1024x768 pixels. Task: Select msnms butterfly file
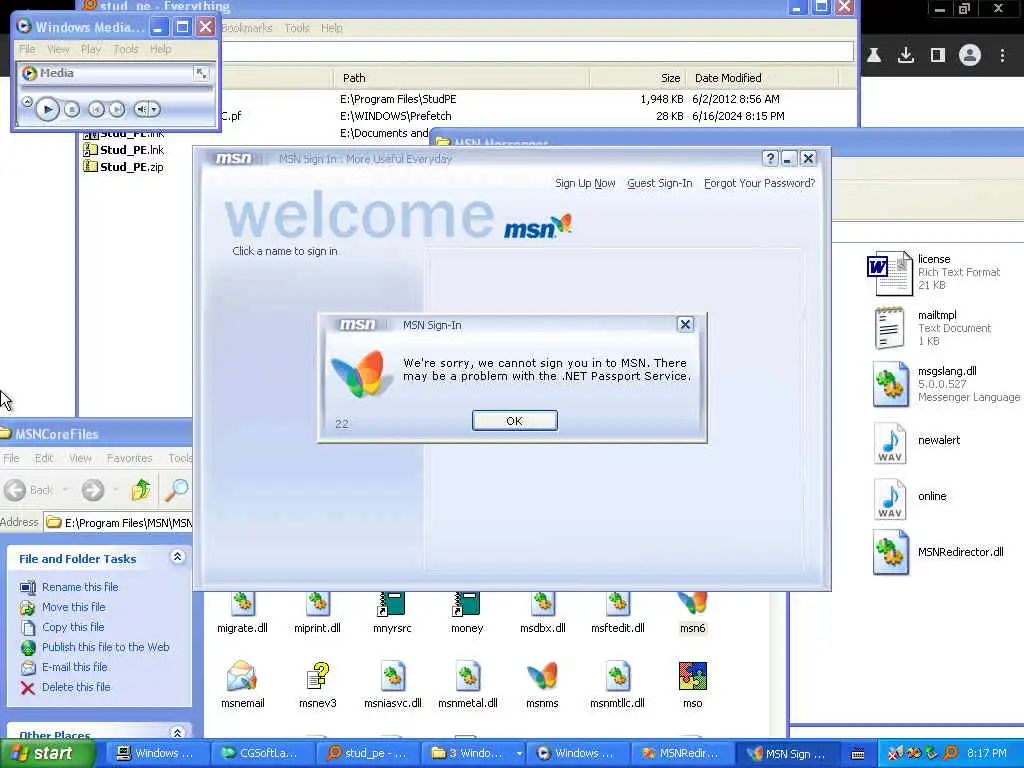(x=542, y=685)
